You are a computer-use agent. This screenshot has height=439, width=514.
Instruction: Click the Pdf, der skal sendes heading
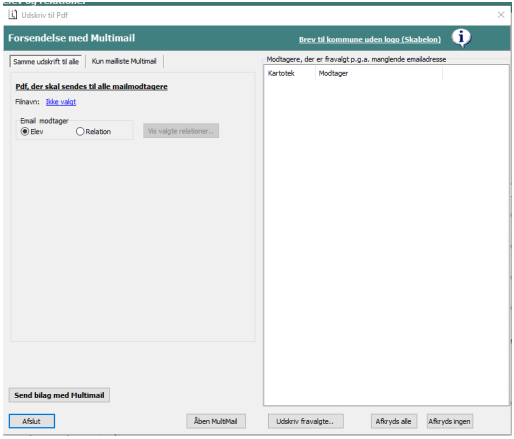point(91,86)
